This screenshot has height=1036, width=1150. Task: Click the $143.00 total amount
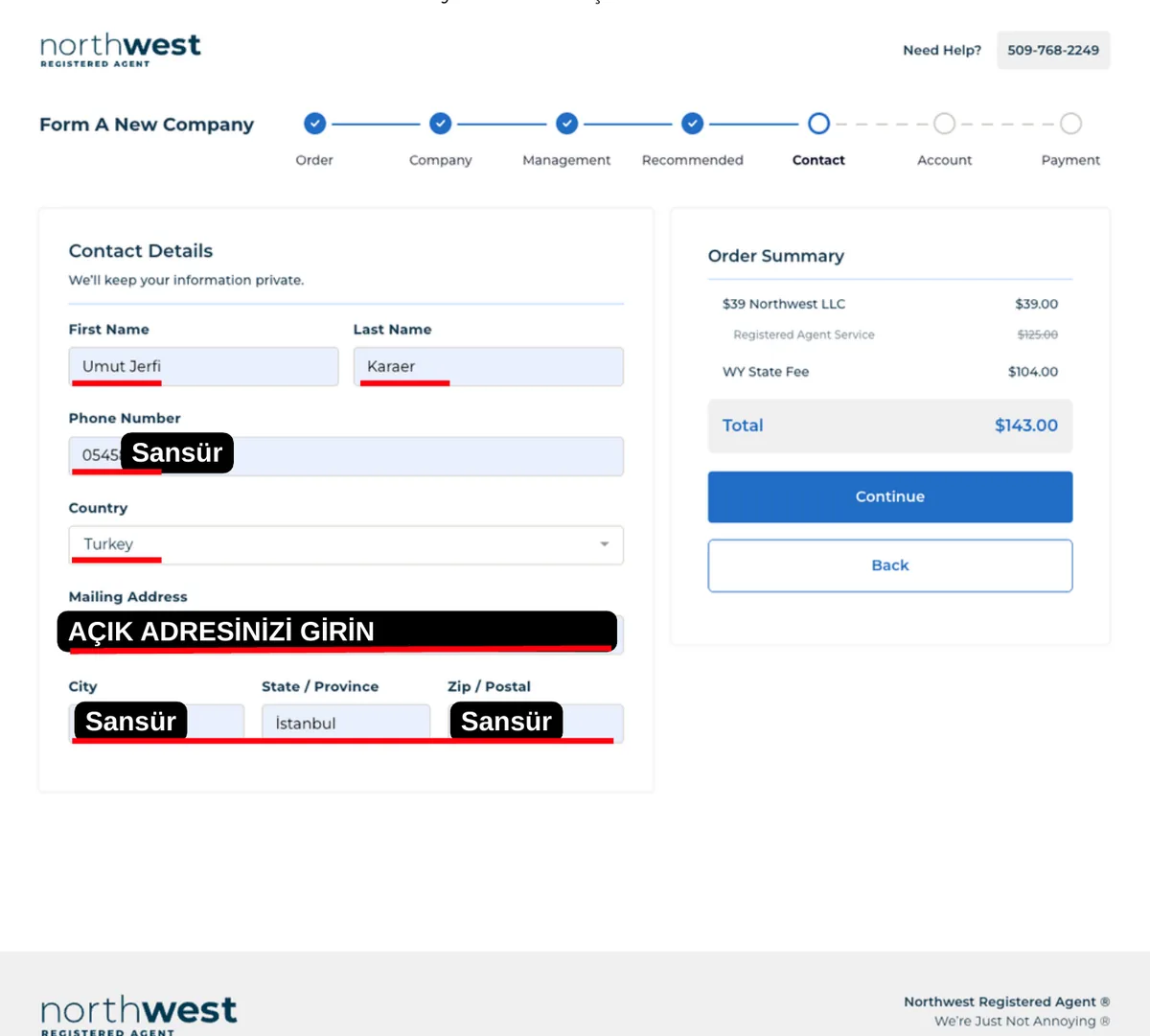click(x=1026, y=426)
